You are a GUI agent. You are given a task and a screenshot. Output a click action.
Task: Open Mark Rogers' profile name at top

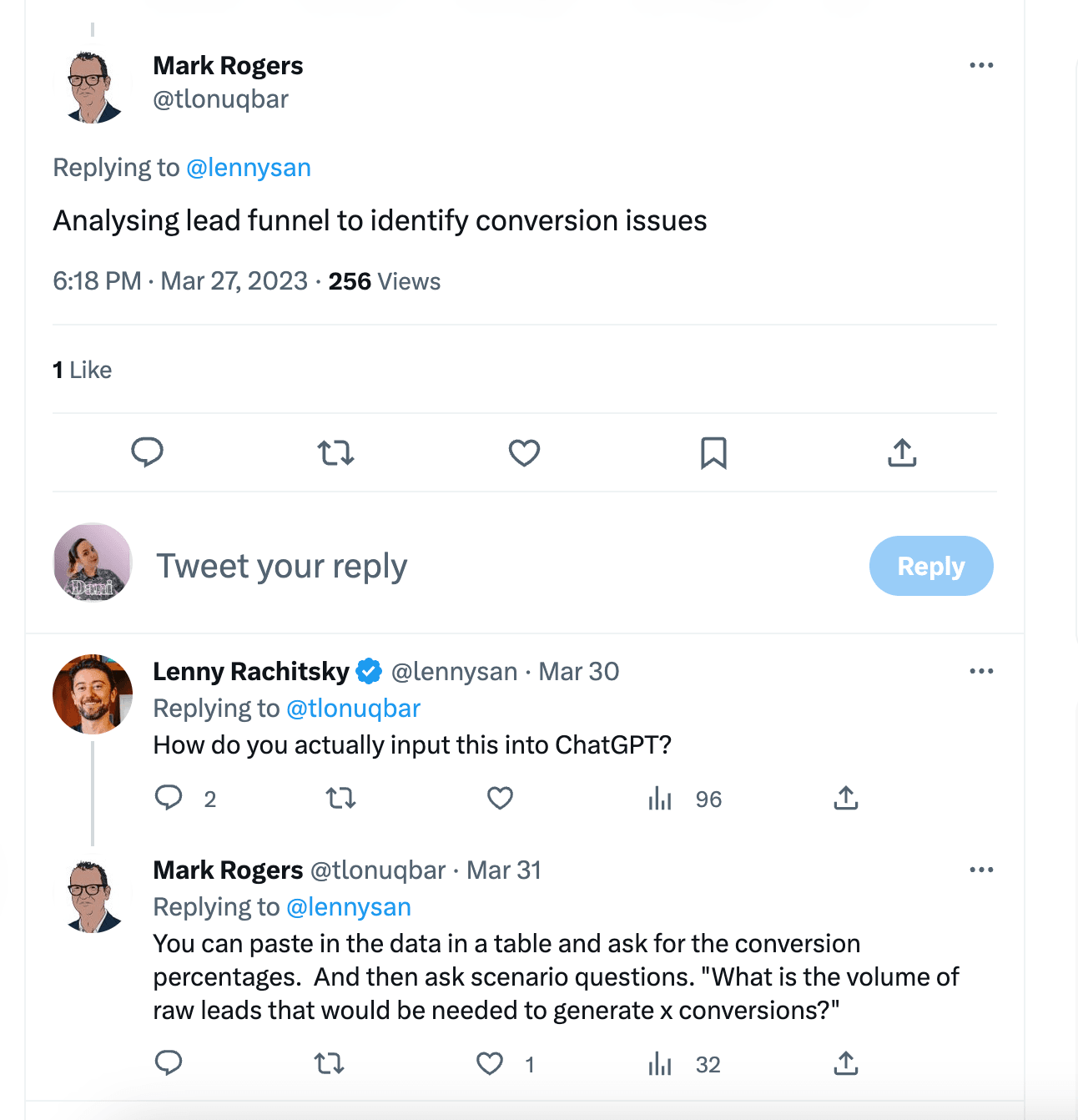(228, 65)
